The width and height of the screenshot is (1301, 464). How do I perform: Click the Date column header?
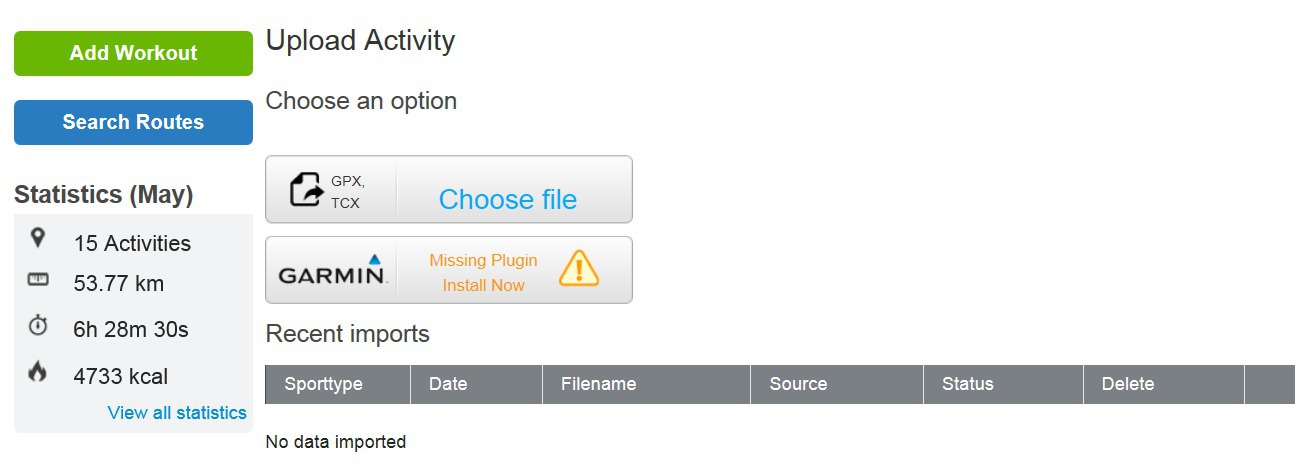click(x=448, y=384)
